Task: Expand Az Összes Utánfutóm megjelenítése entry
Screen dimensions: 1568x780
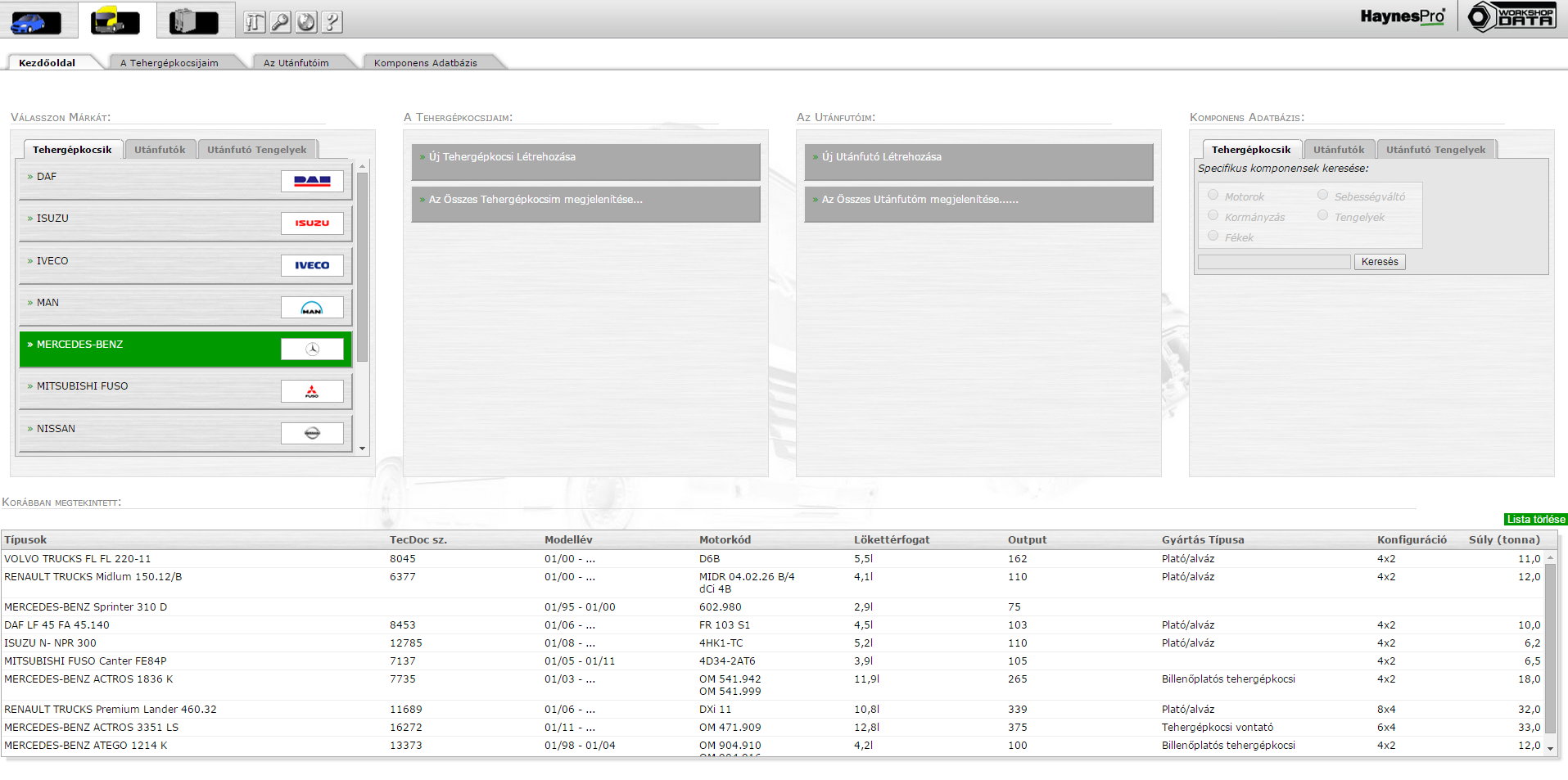Action: [978, 200]
